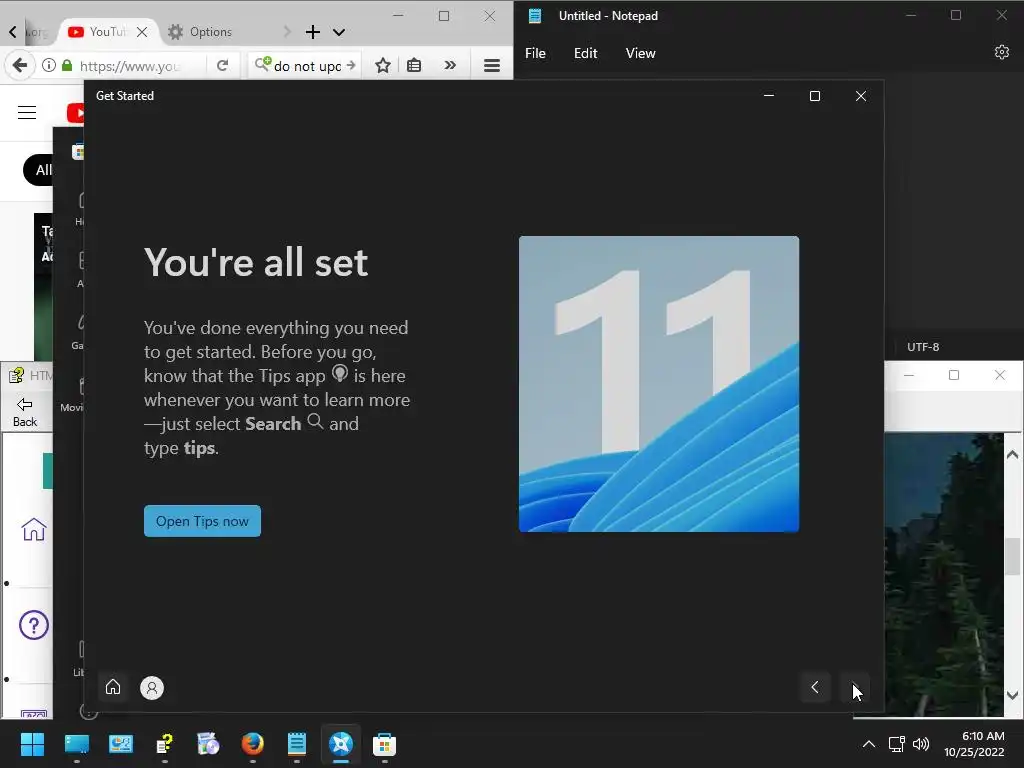This screenshot has width=1024, height=768.
Task: Open the browser hamburger menu
Action: [x=492, y=65]
